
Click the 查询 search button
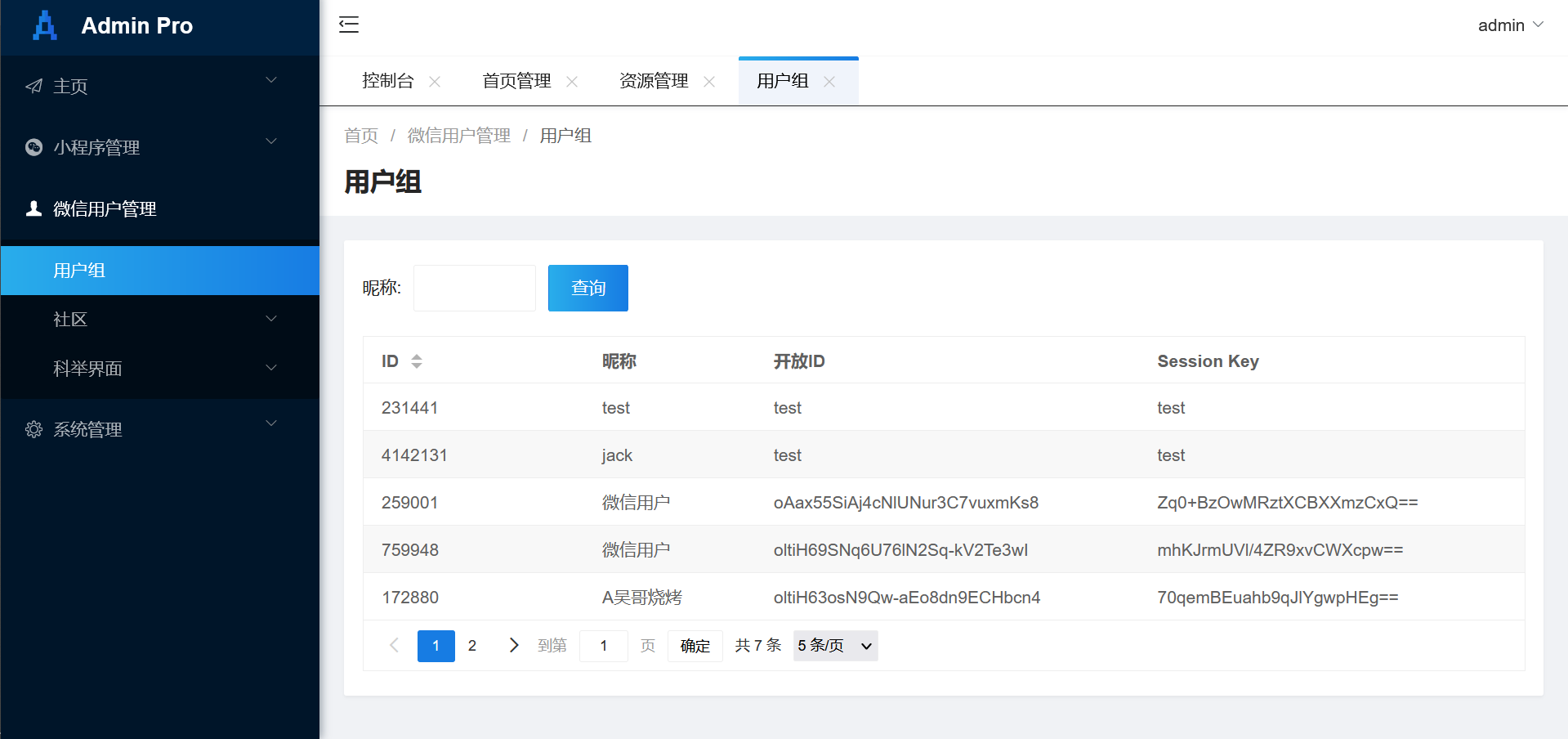click(x=588, y=288)
